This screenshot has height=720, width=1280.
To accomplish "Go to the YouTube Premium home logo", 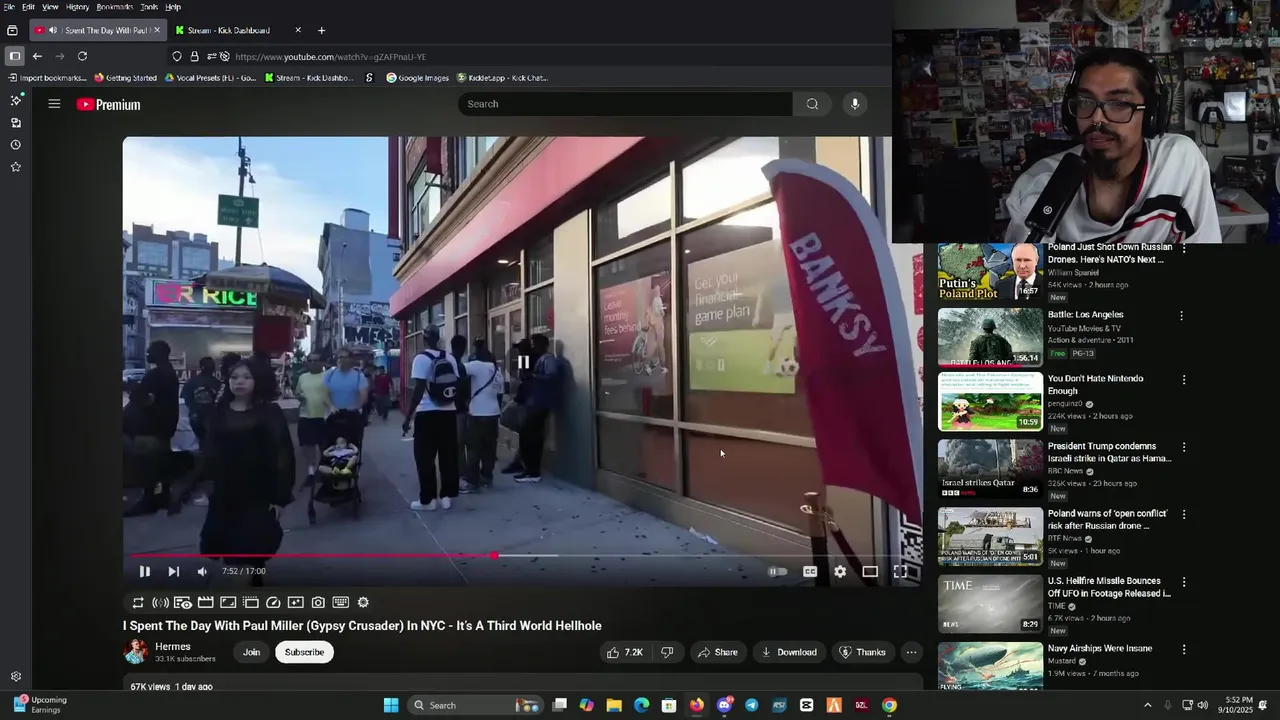I will (108, 104).
